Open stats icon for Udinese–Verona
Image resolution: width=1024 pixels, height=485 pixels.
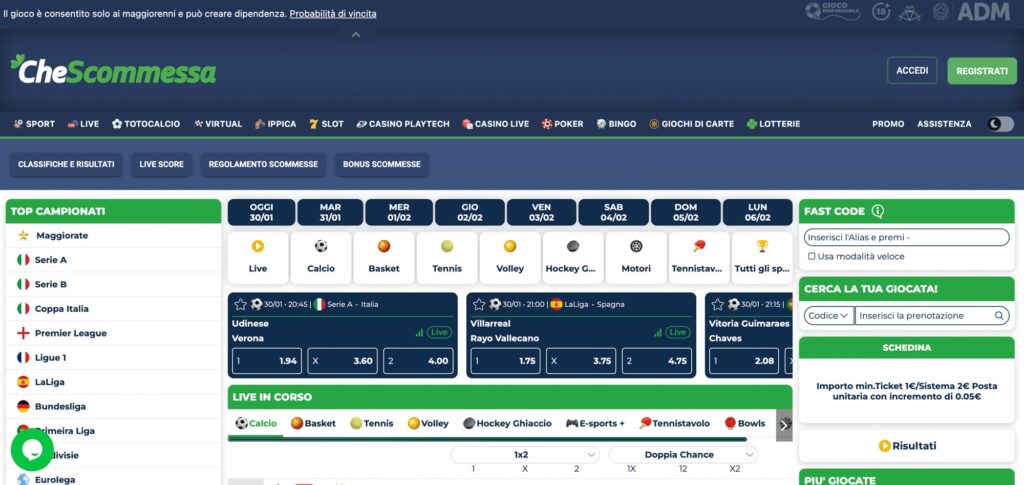419,333
